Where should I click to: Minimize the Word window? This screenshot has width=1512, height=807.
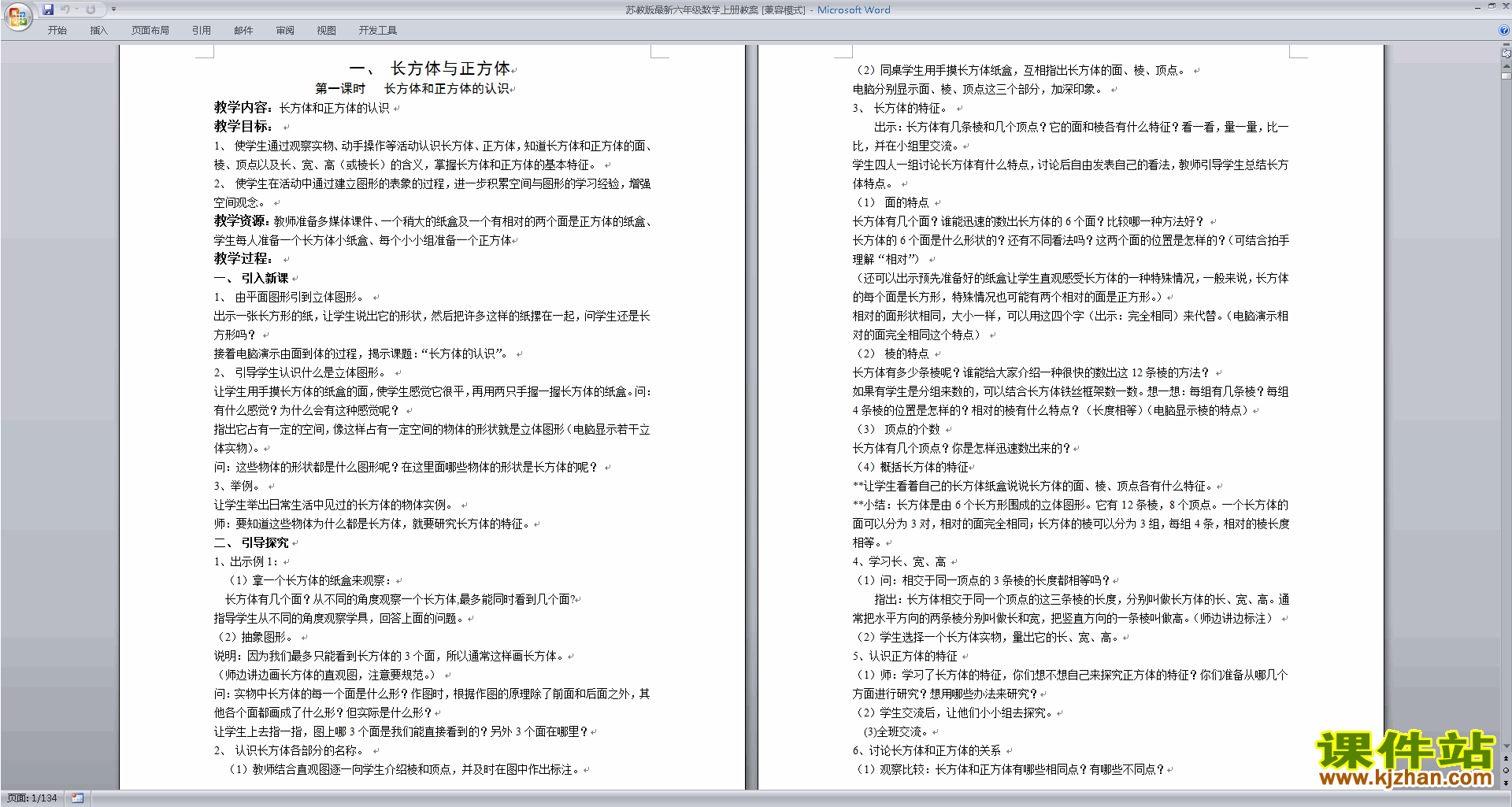pyautogui.click(x=1477, y=7)
